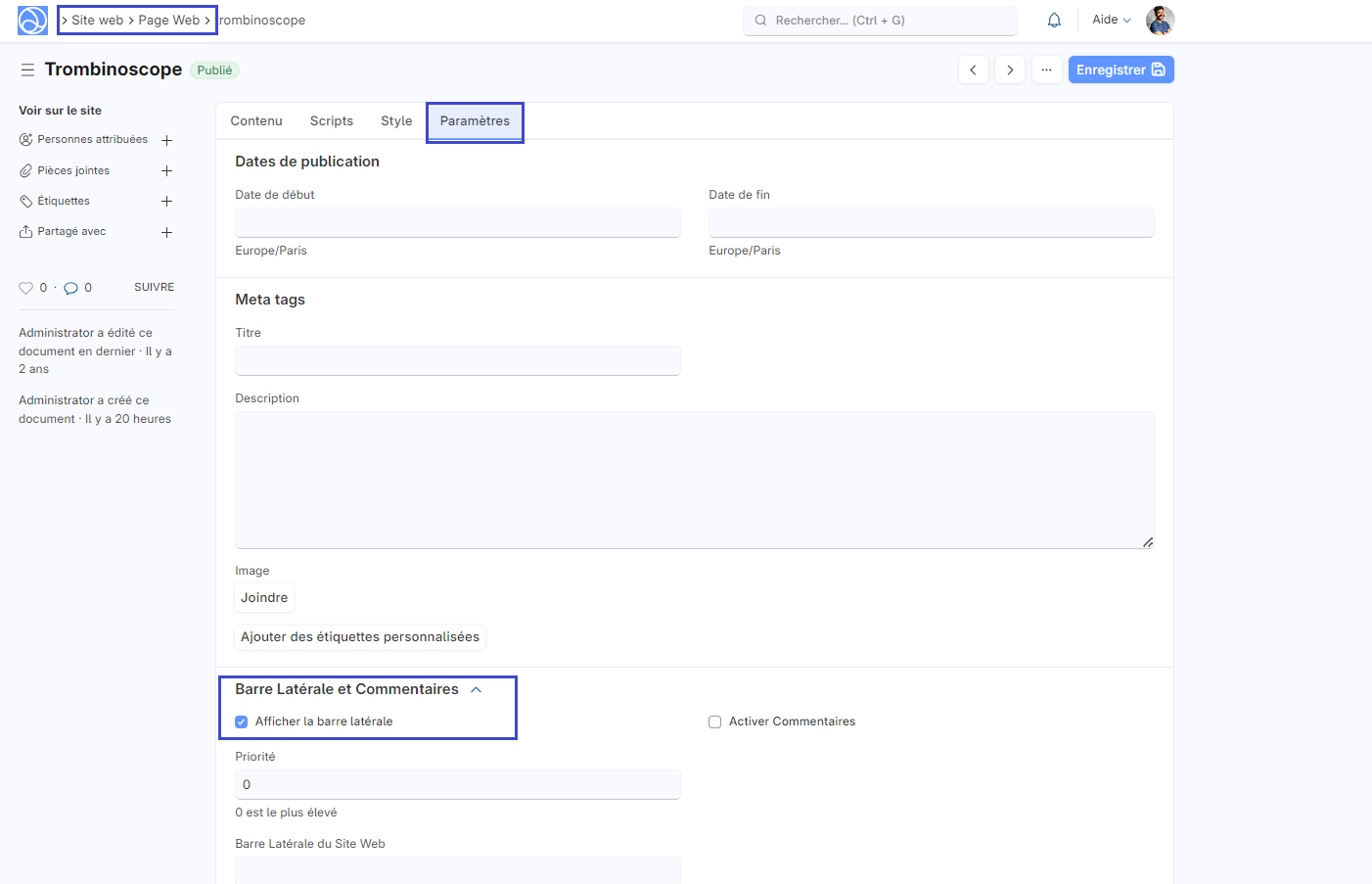Uncheck Afficher la barre latérale
The height and width of the screenshot is (884, 1372).
(x=242, y=721)
